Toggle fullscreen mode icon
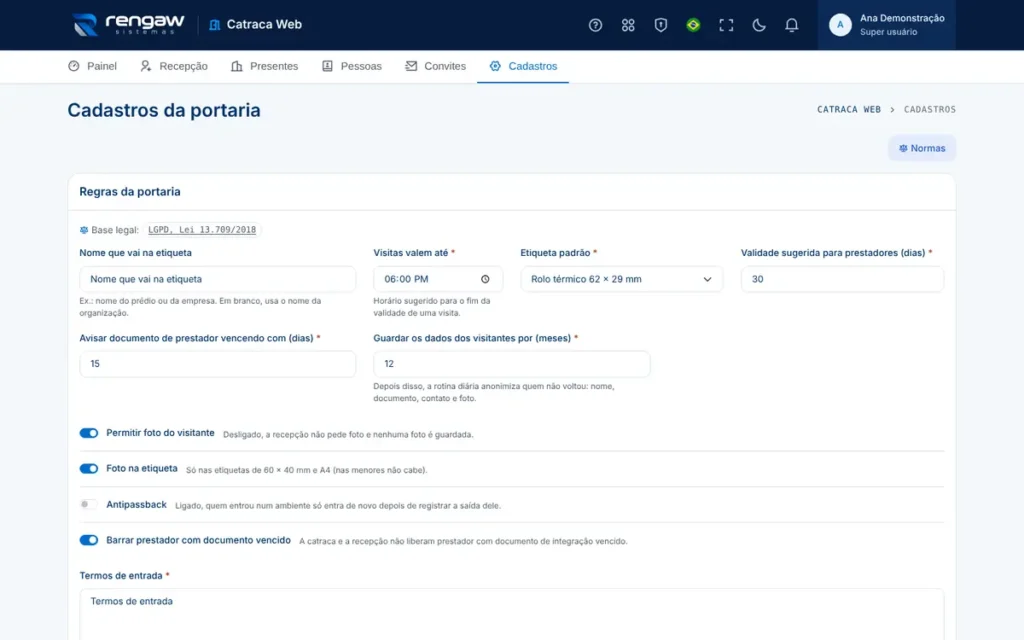The width and height of the screenshot is (1024, 640). point(726,25)
